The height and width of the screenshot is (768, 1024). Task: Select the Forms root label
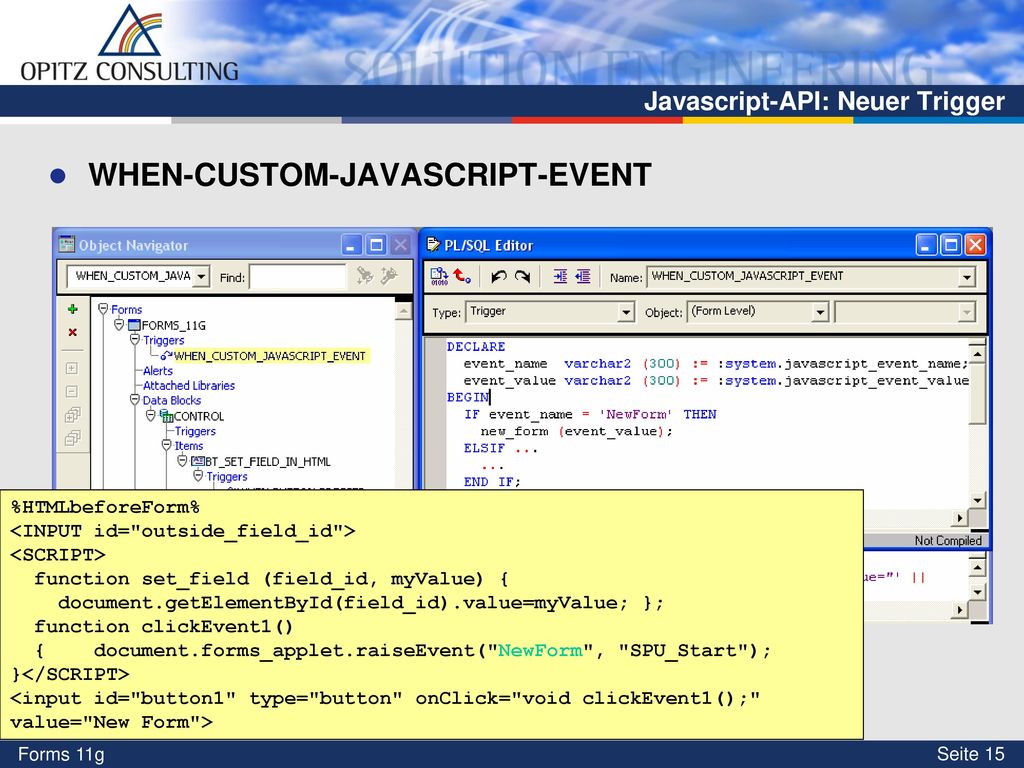(126, 310)
